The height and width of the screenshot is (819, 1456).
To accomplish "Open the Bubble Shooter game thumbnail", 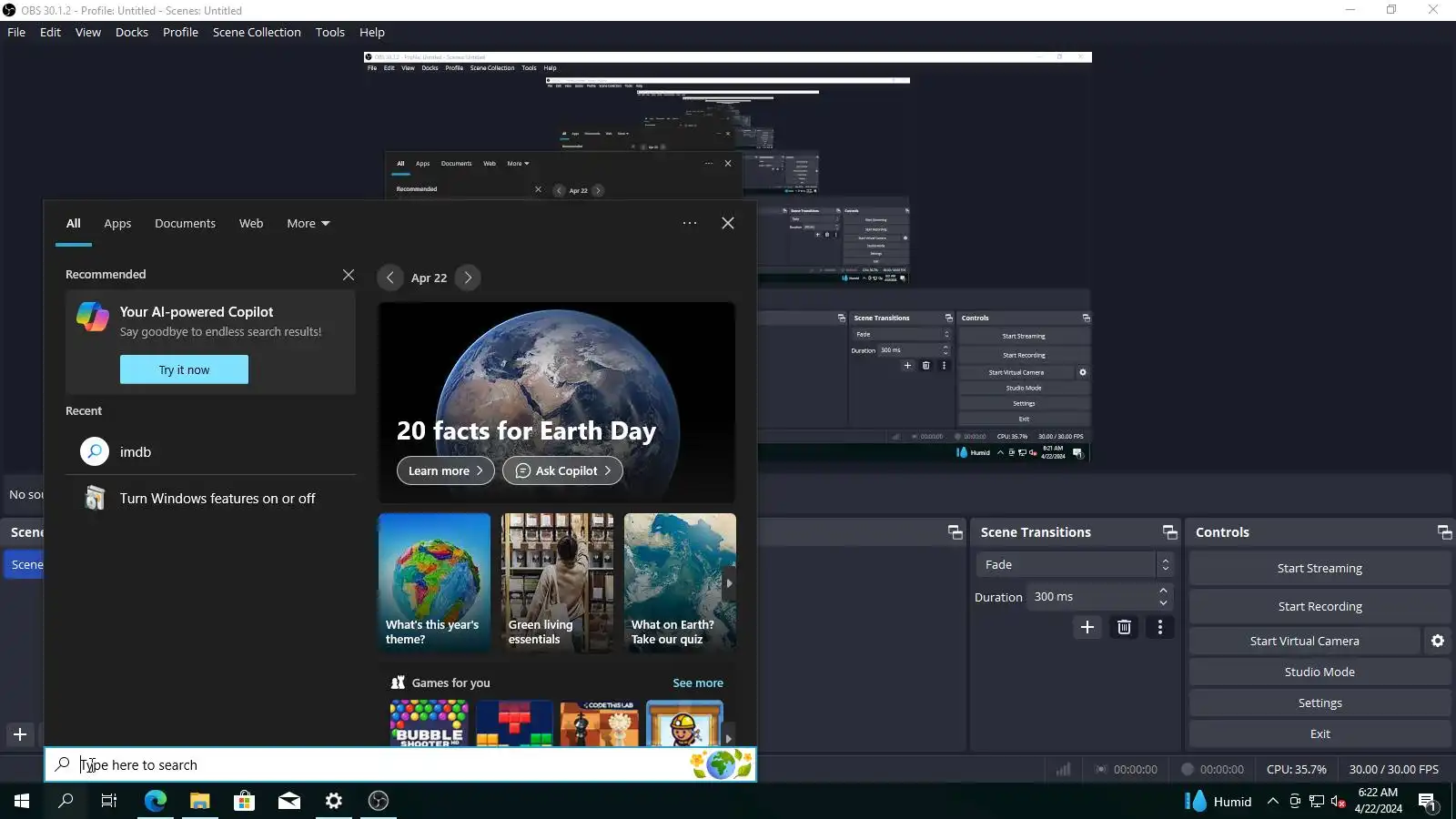I will point(429,723).
